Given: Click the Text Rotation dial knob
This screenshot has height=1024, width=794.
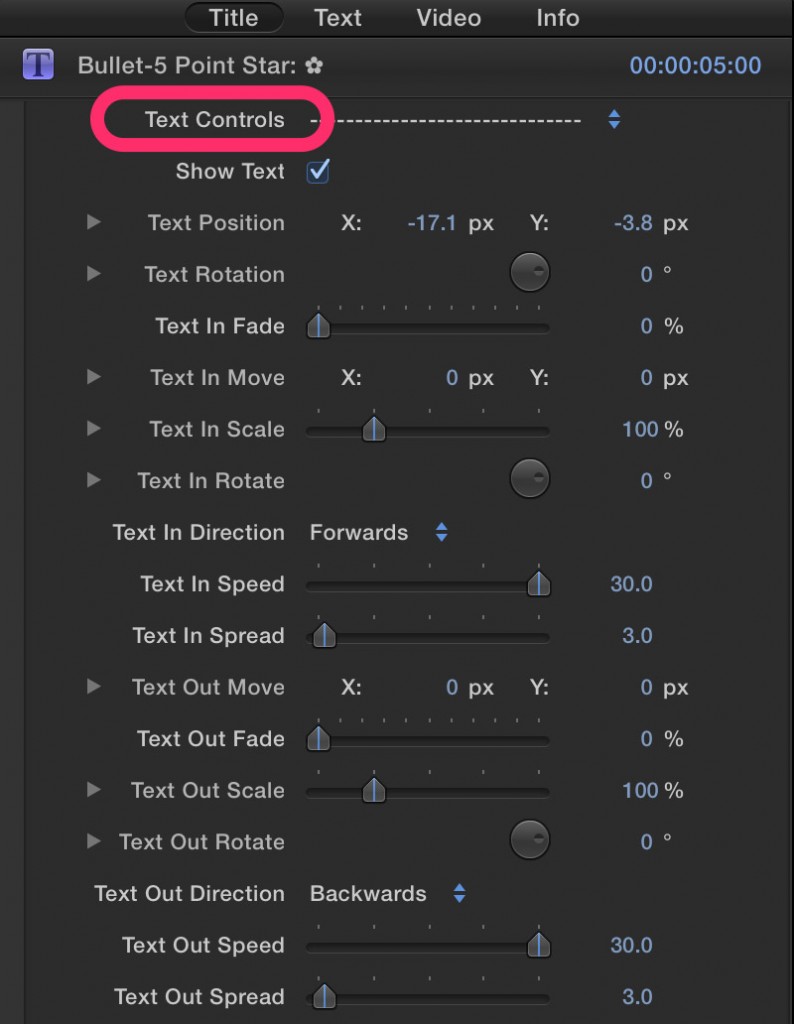Looking at the screenshot, I should (530, 272).
